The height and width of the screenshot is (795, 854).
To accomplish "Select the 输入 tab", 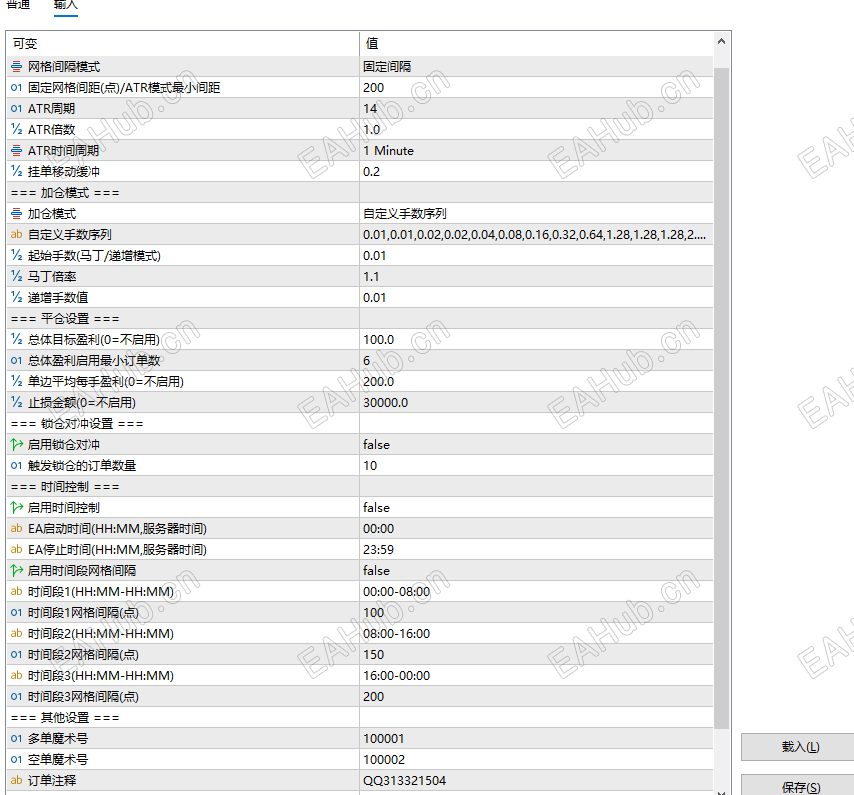I will click(66, 5).
